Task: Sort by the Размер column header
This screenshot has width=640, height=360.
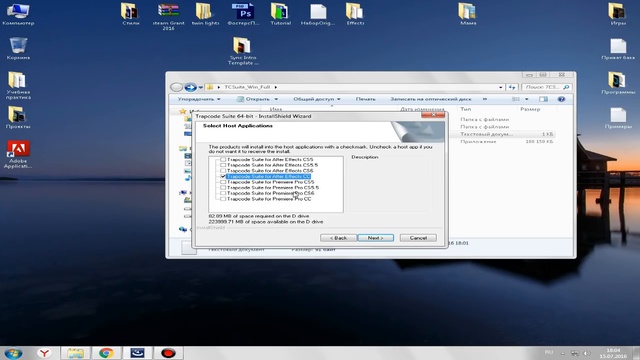Action: click(530, 109)
